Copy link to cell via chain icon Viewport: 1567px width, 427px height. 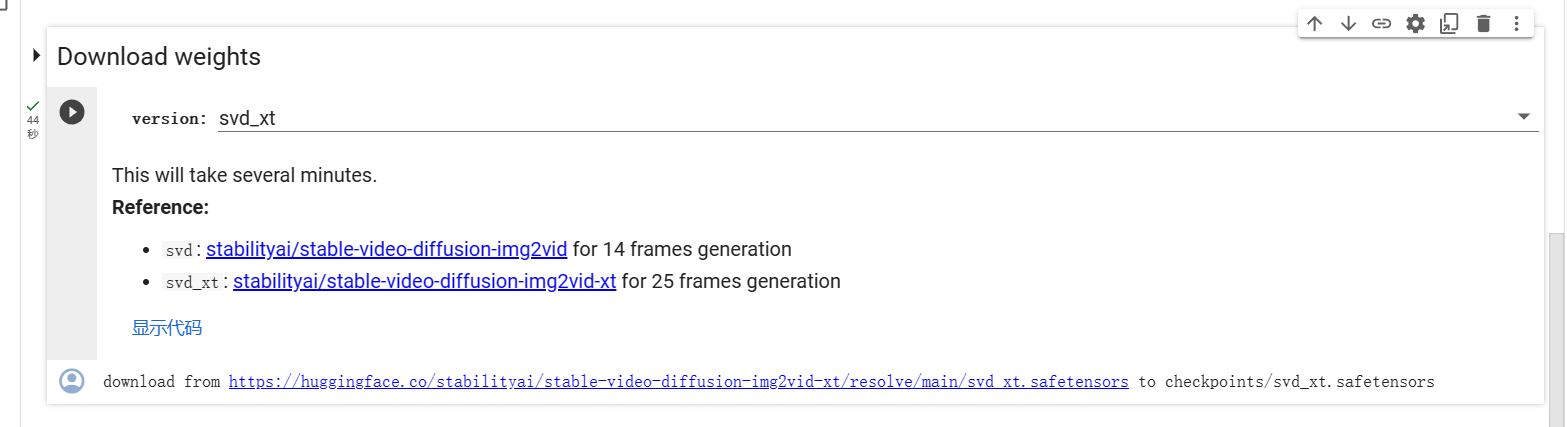coord(1381,24)
